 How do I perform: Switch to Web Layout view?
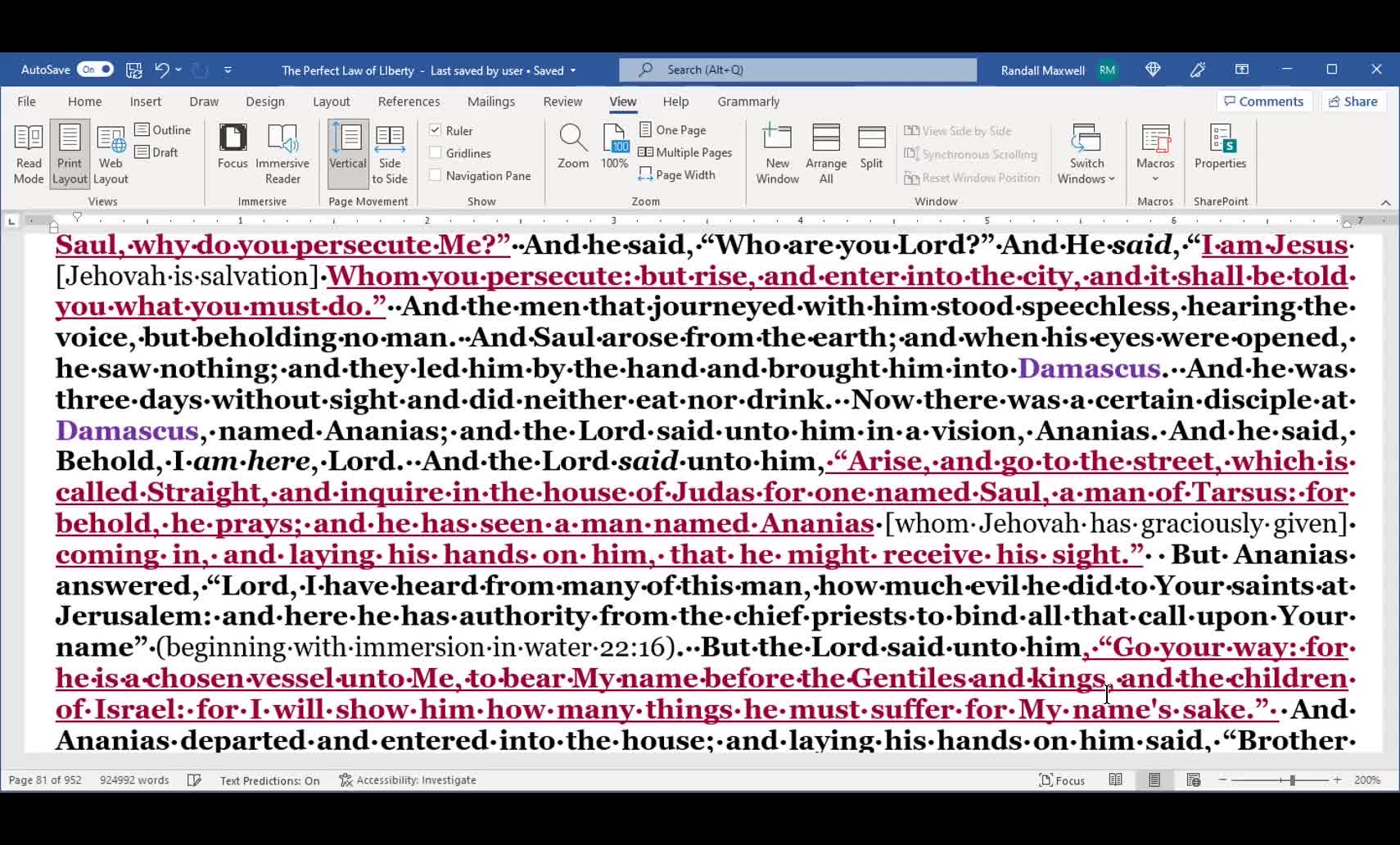pos(111,154)
